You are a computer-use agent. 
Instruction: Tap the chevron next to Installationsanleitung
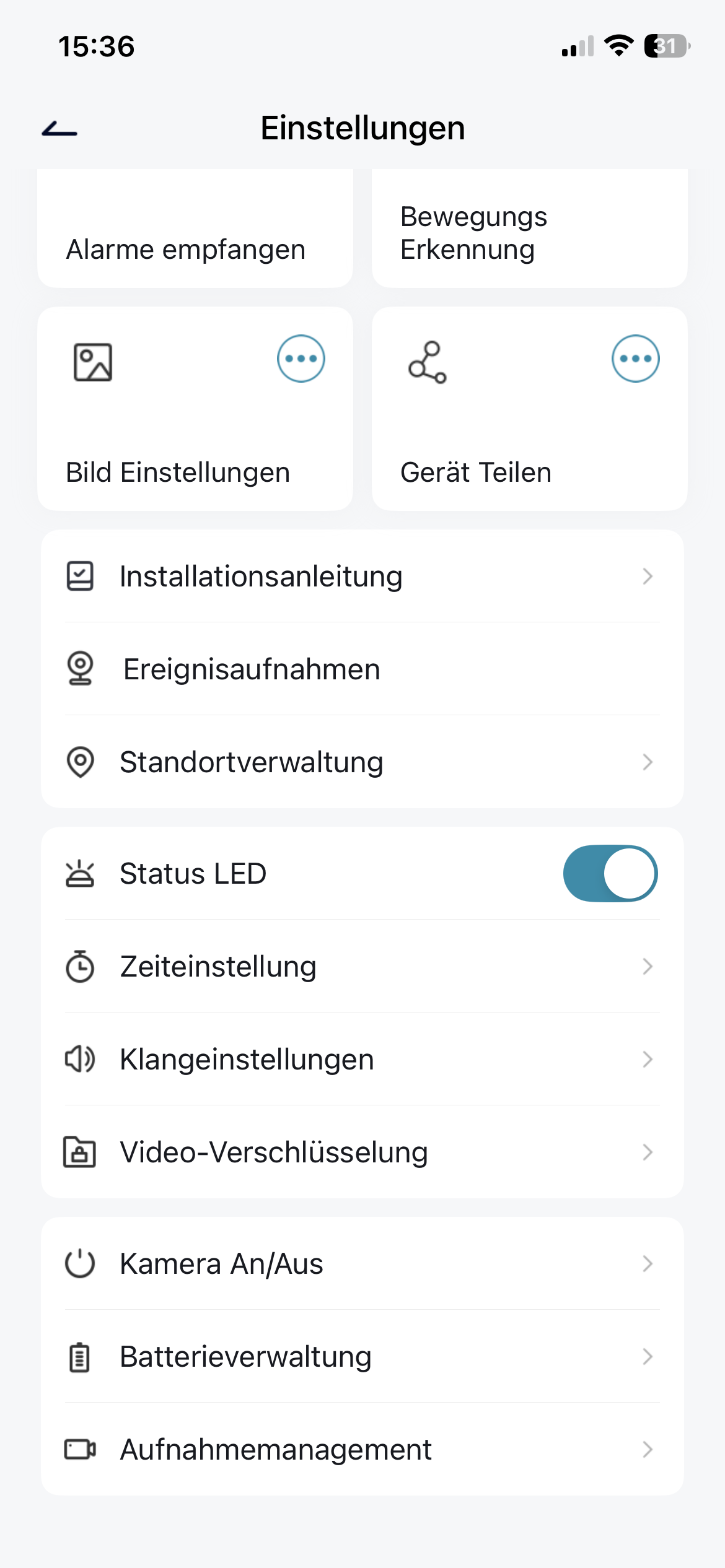648,576
